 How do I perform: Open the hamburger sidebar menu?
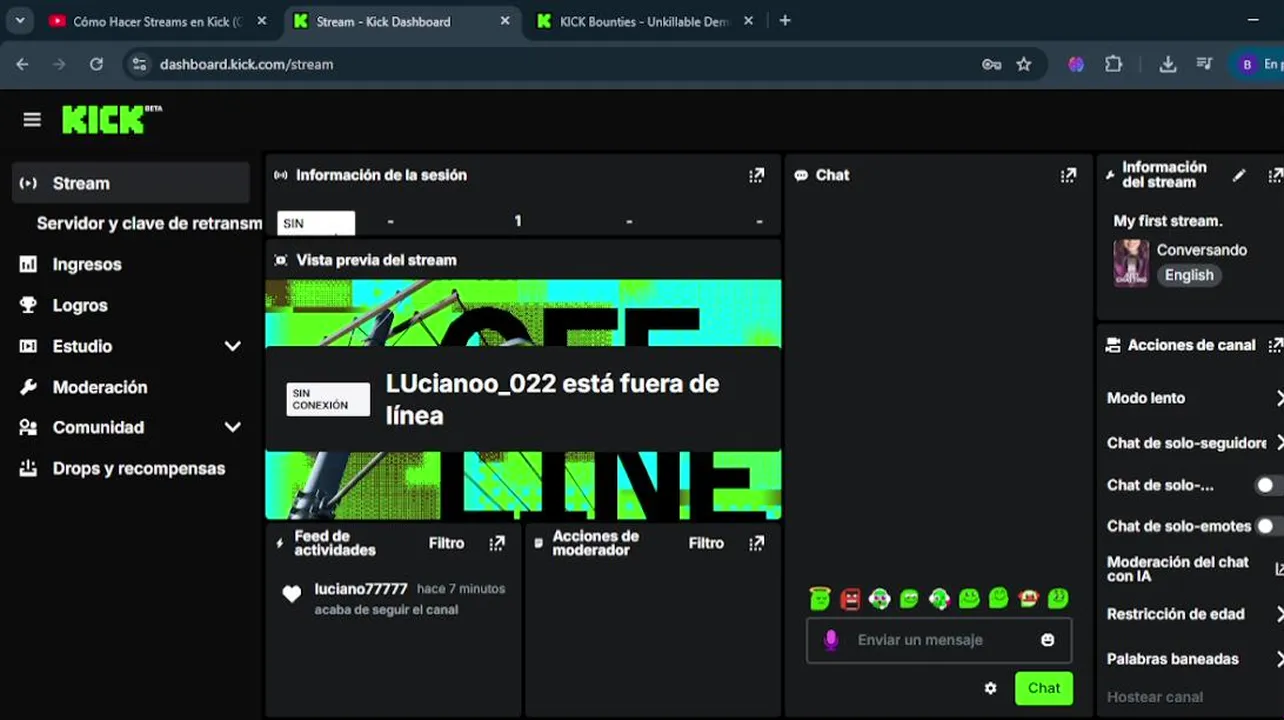pos(32,120)
